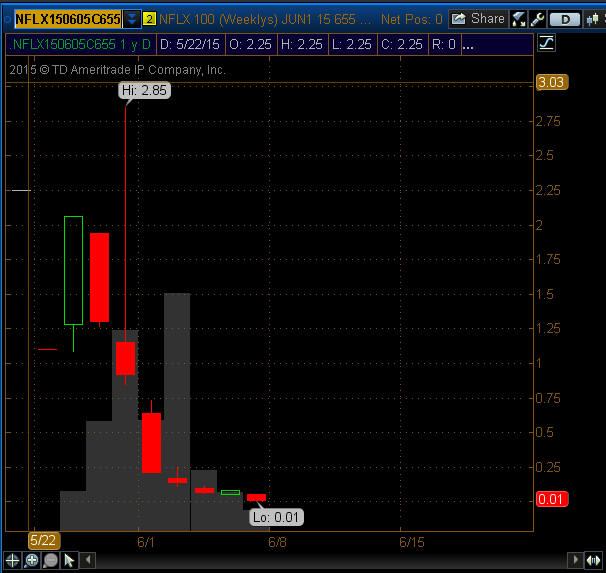Click the 6/8 date axis label
This screenshot has height=573, width=606.
(277, 542)
